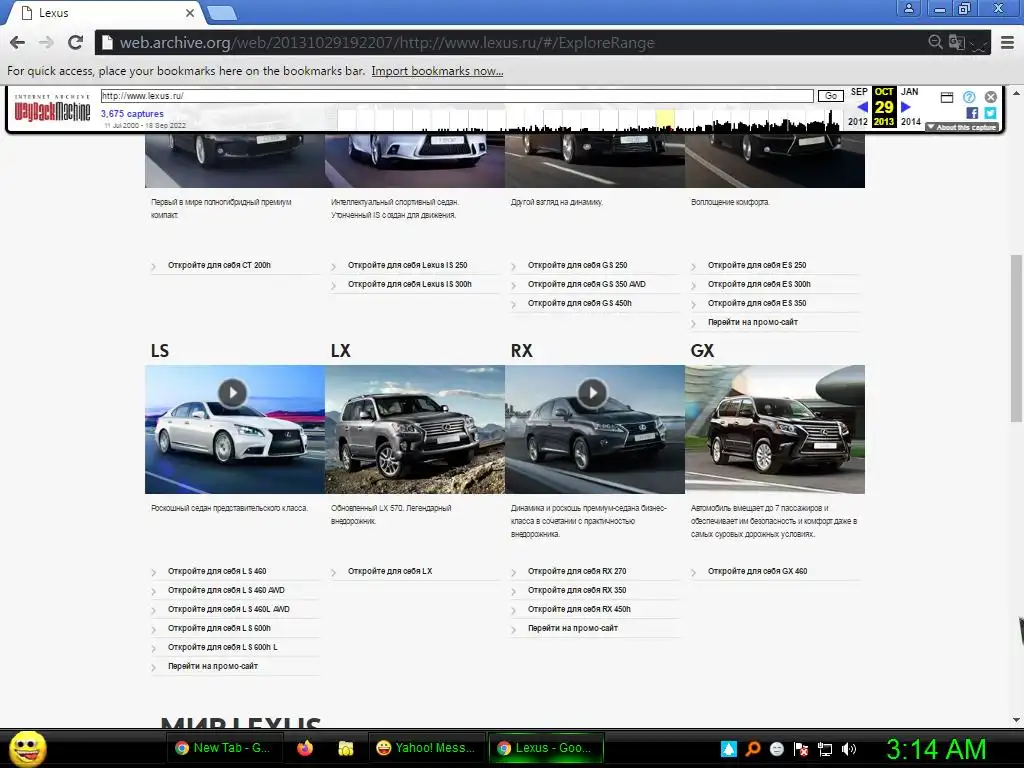Open the ES 300h discover link
The width and height of the screenshot is (1024, 768).
click(759, 284)
